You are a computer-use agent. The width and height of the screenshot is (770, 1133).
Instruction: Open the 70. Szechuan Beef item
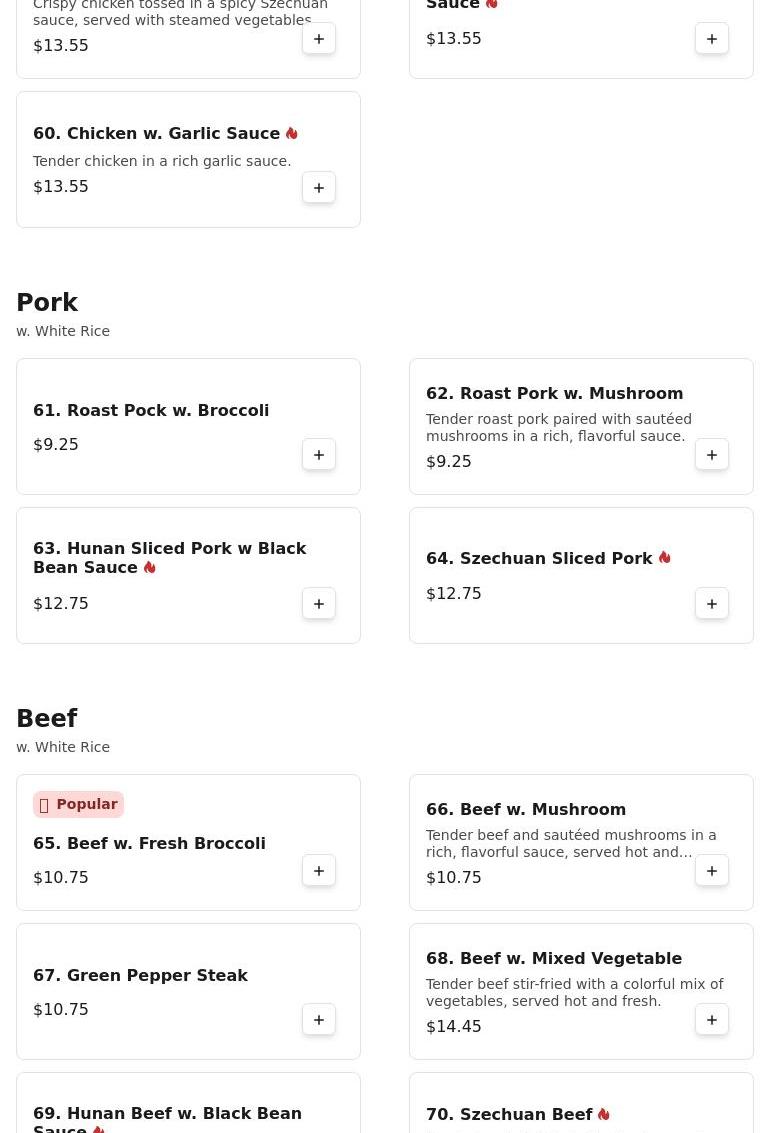509,1114
